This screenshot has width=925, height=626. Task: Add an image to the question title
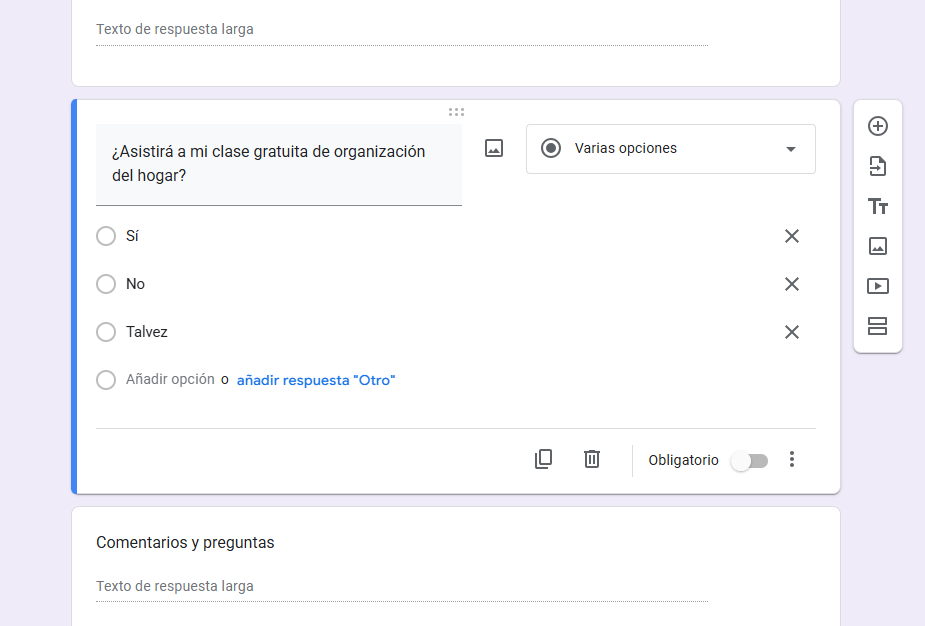[x=494, y=148]
